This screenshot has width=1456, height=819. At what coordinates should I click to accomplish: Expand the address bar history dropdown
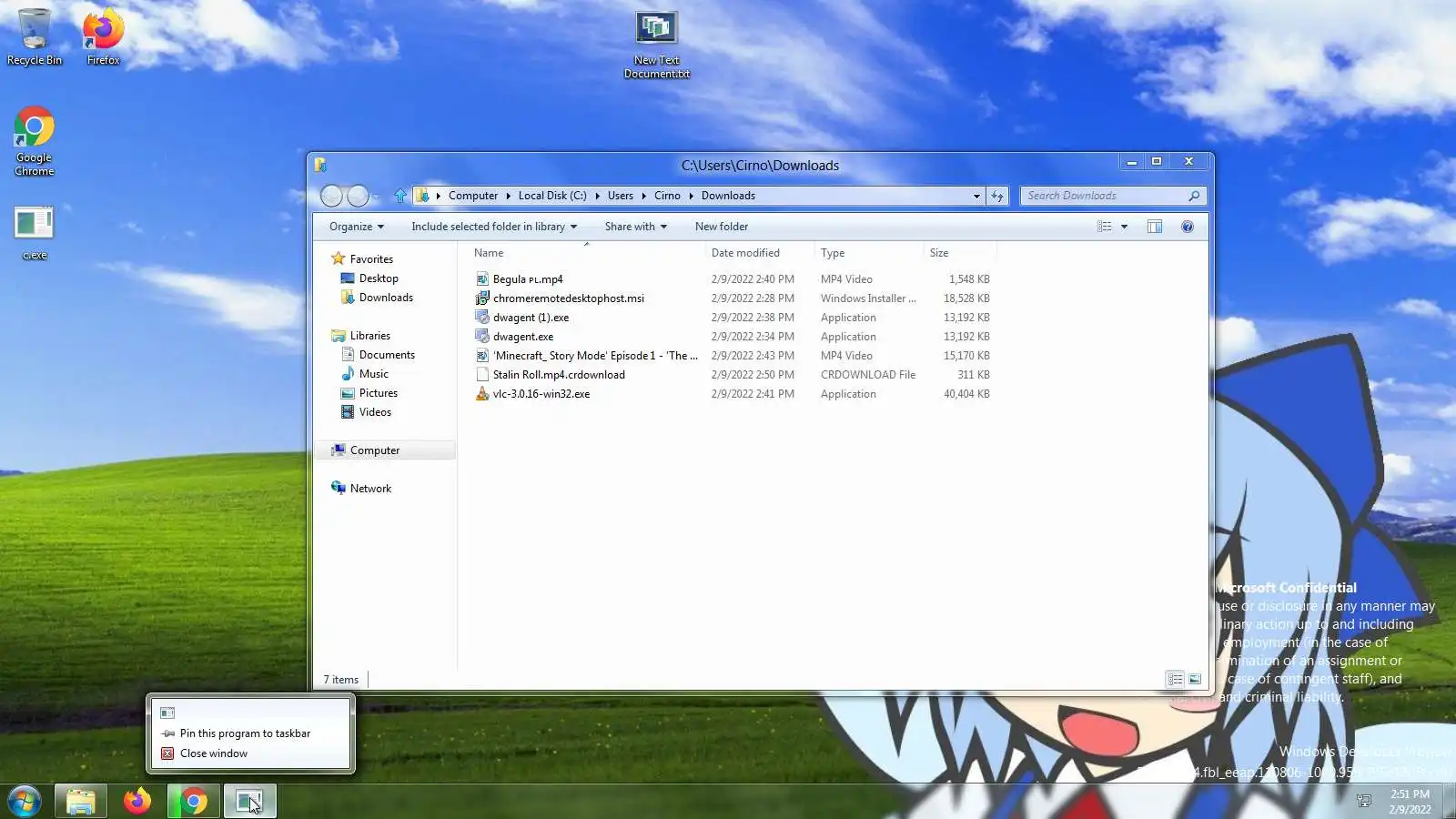pos(976,196)
